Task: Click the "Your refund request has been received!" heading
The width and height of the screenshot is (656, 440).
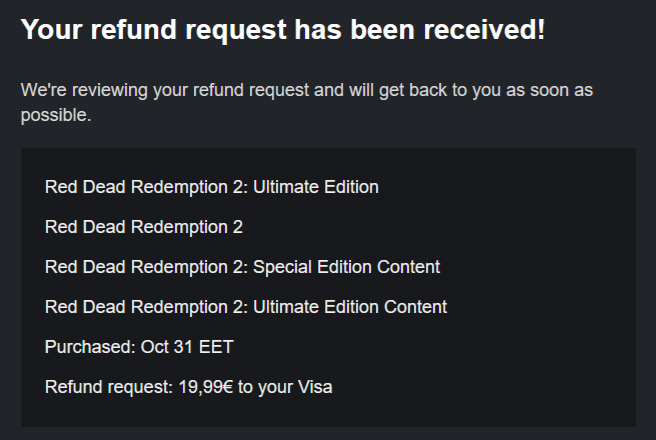Action: [283, 30]
